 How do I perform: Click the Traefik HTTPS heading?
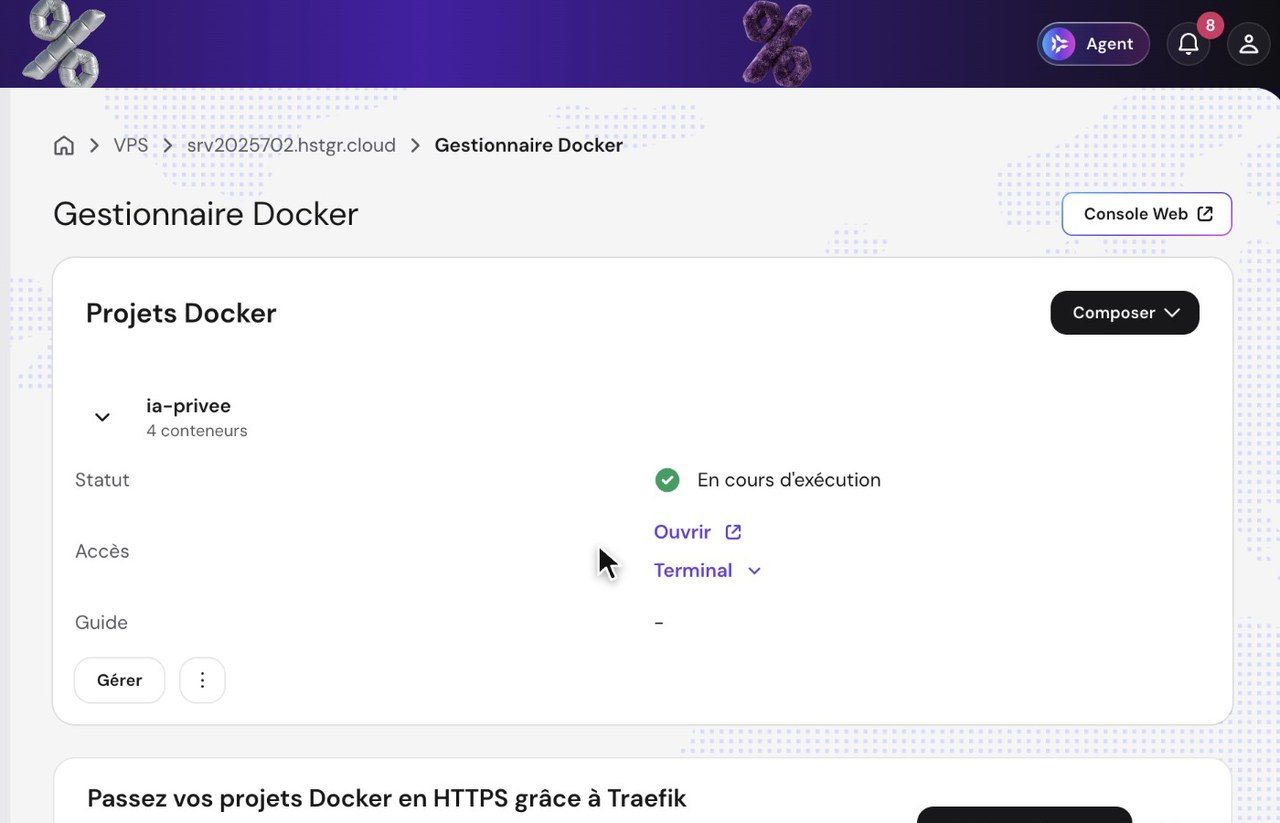[x=387, y=798]
